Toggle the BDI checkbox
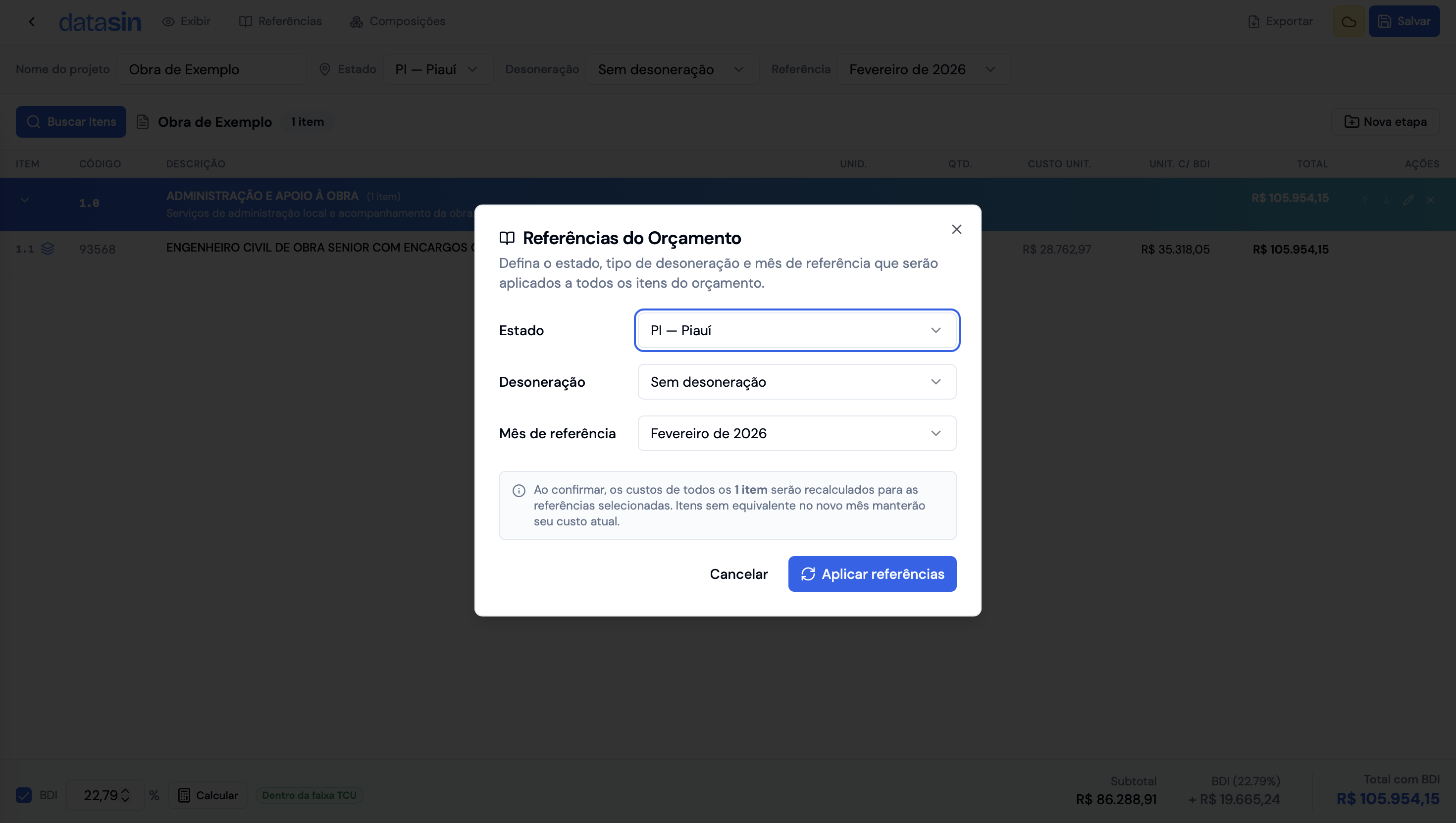1456x823 pixels. [x=24, y=795]
